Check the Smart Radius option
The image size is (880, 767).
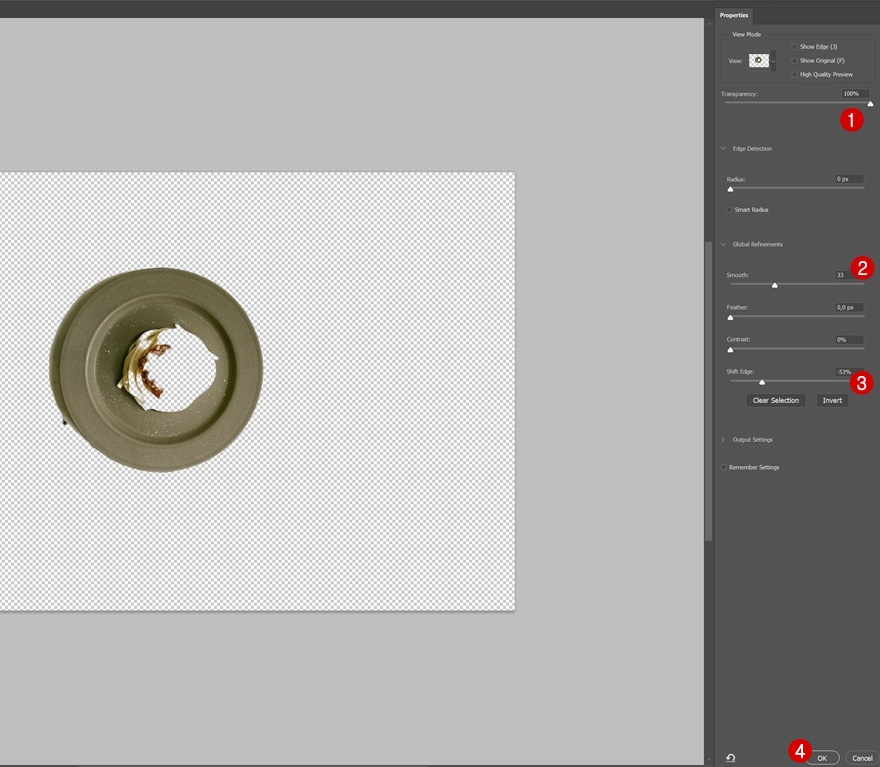click(x=729, y=210)
